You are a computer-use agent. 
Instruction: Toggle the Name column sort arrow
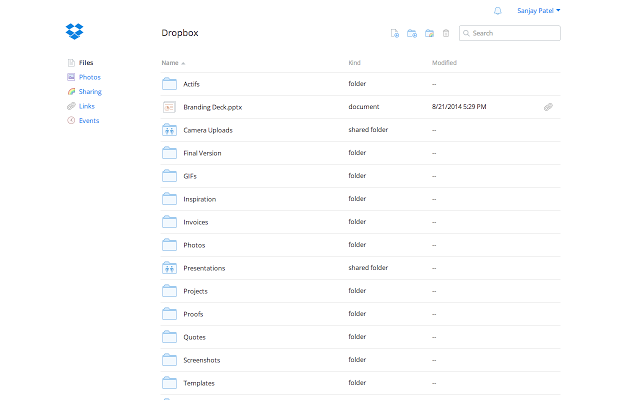[x=183, y=63]
